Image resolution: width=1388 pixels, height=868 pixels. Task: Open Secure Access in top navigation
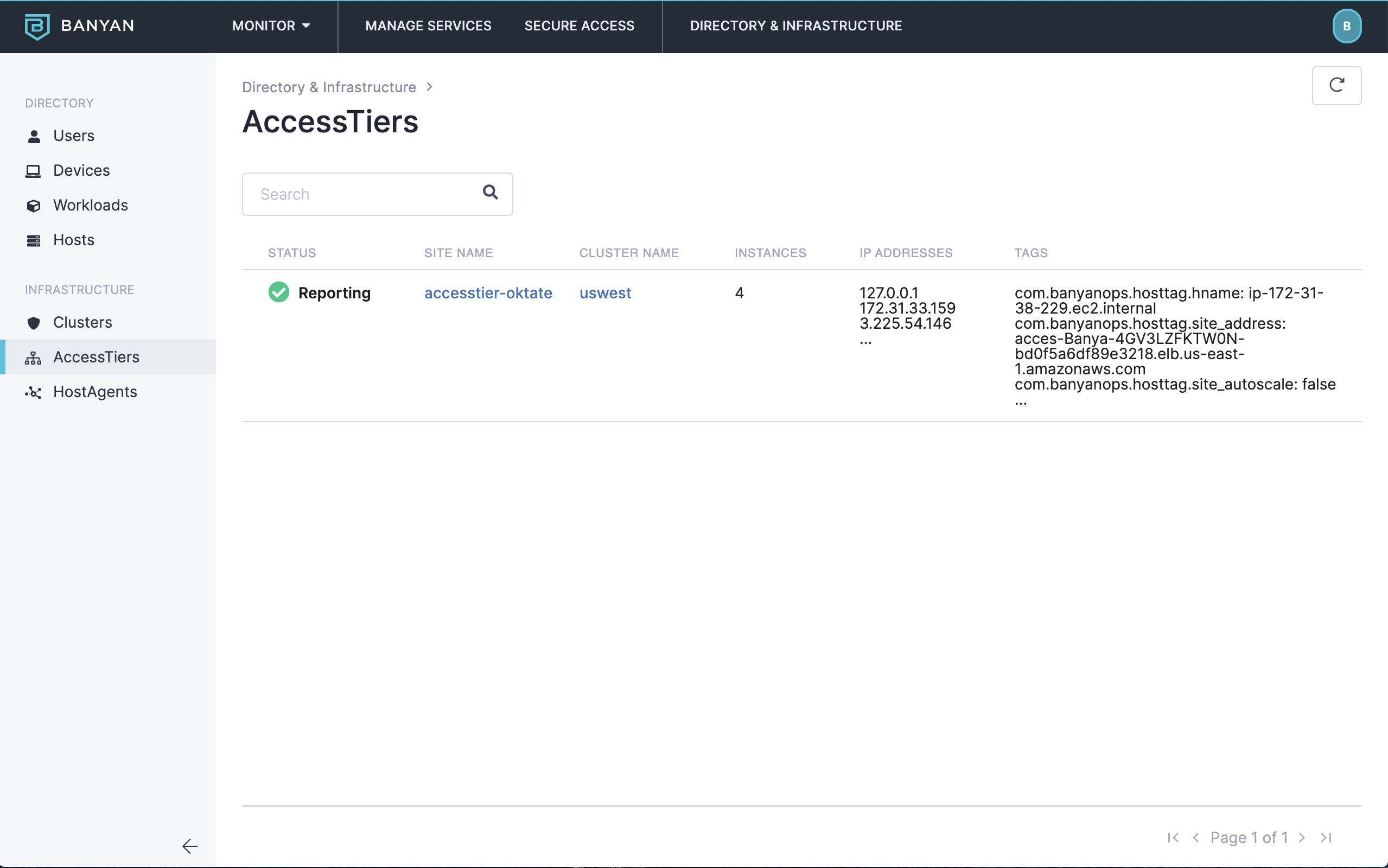579,26
